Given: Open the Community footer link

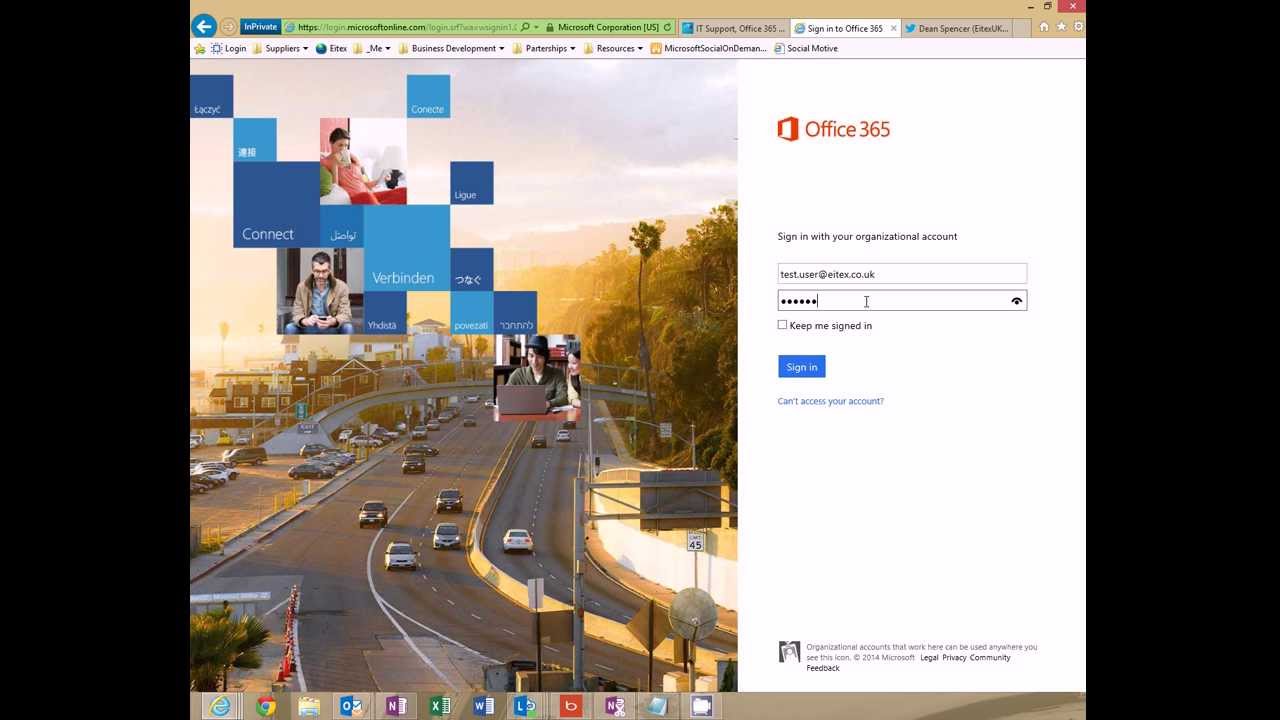Looking at the screenshot, I should 990,658.
